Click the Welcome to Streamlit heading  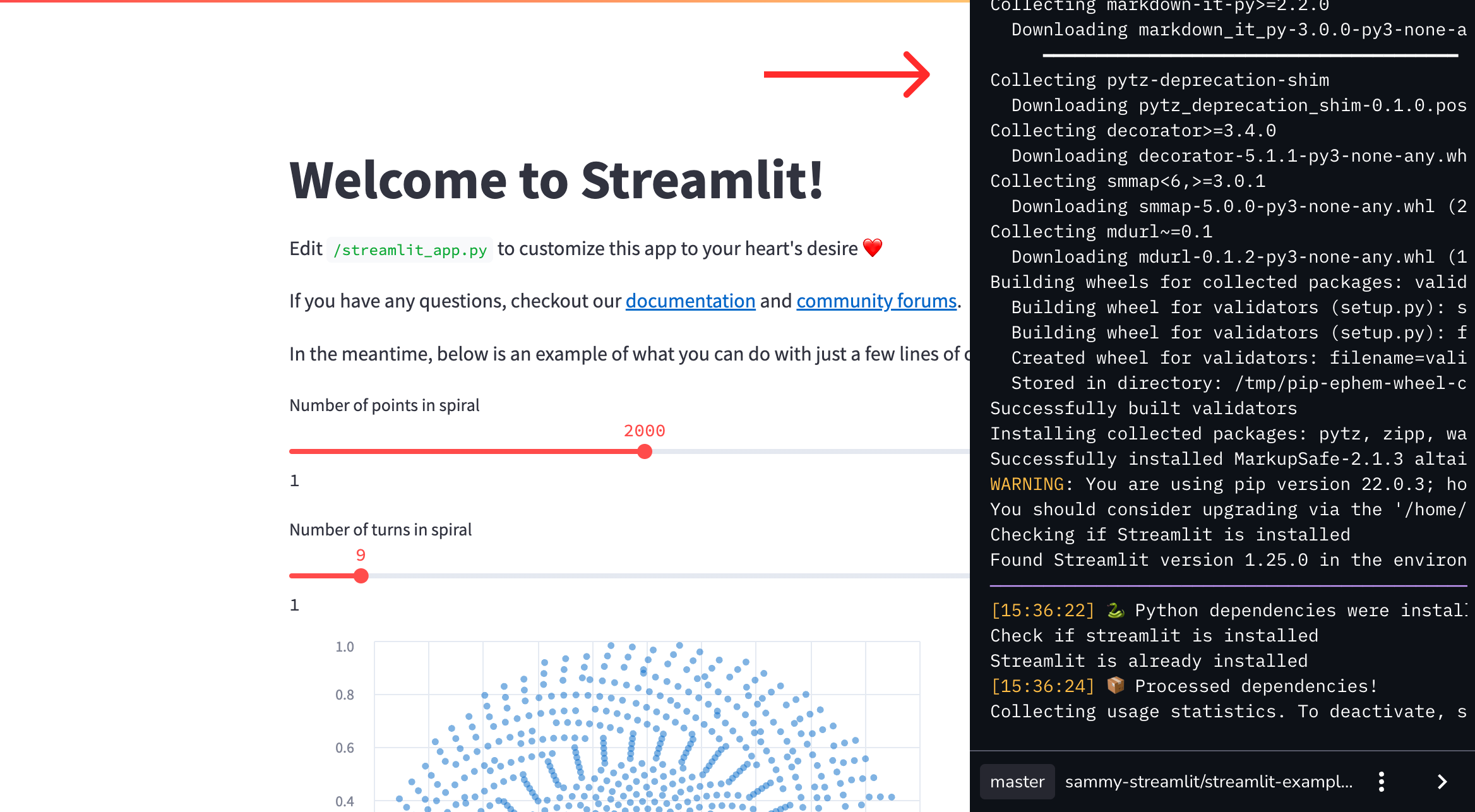click(557, 181)
